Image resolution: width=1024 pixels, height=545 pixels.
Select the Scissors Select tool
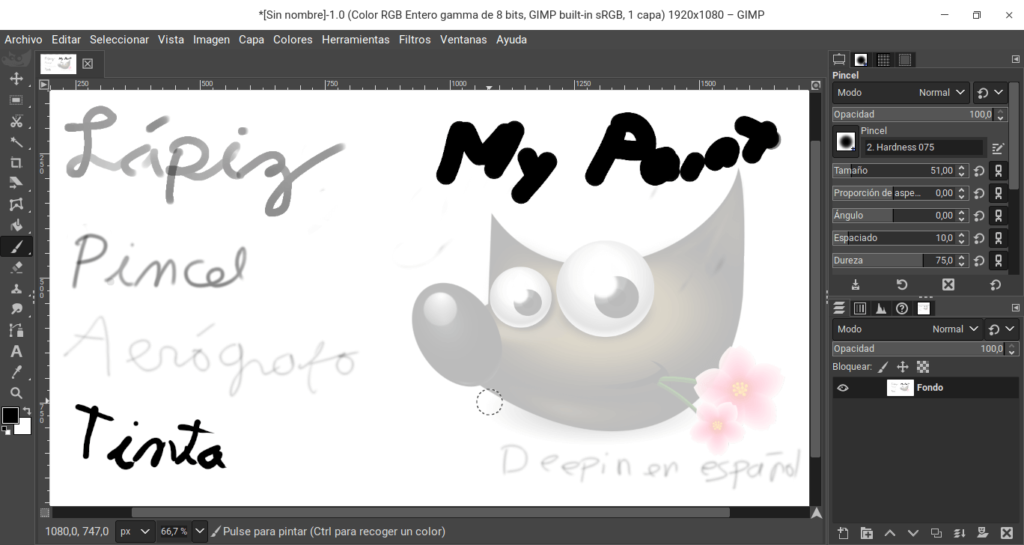pyautogui.click(x=16, y=121)
